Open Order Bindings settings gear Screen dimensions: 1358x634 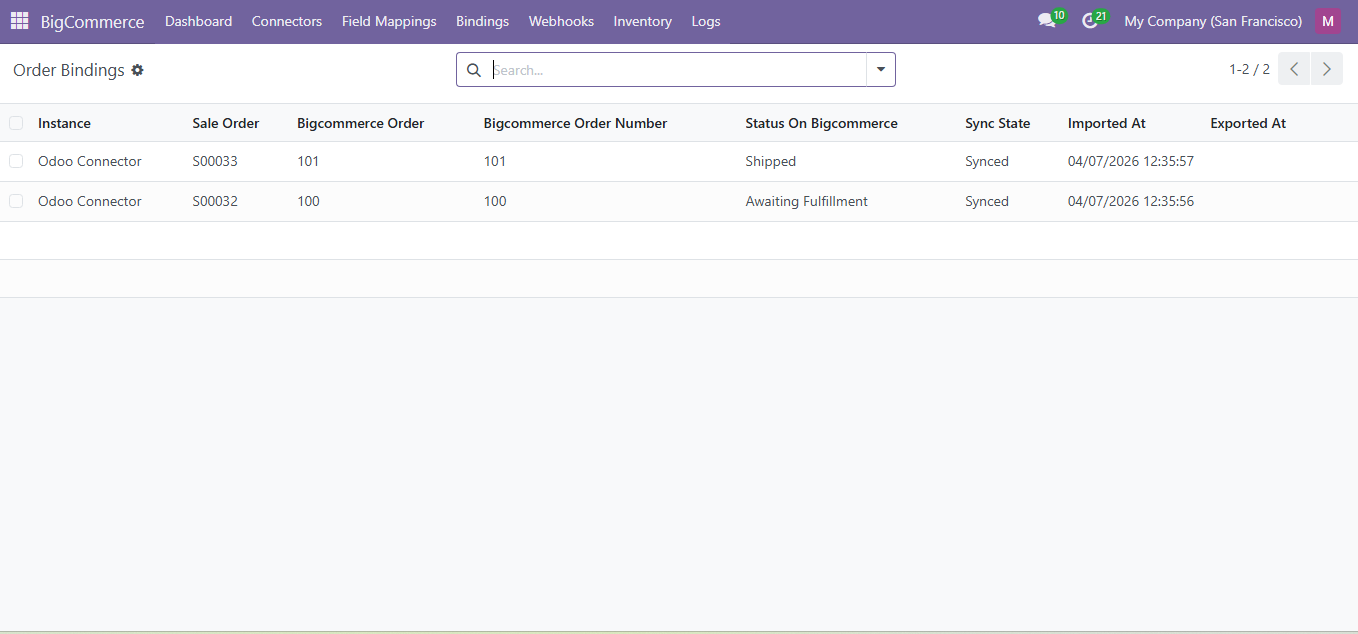pyautogui.click(x=137, y=70)
